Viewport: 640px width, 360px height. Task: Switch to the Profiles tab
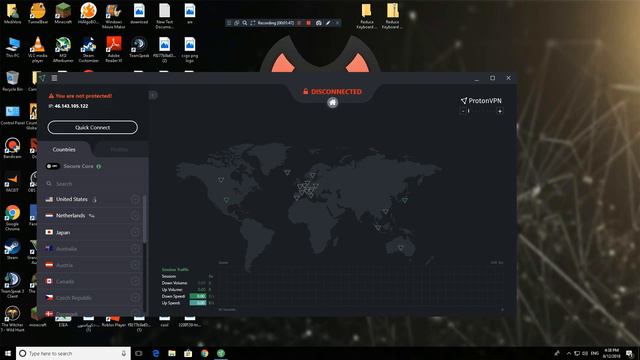point(119,149)
